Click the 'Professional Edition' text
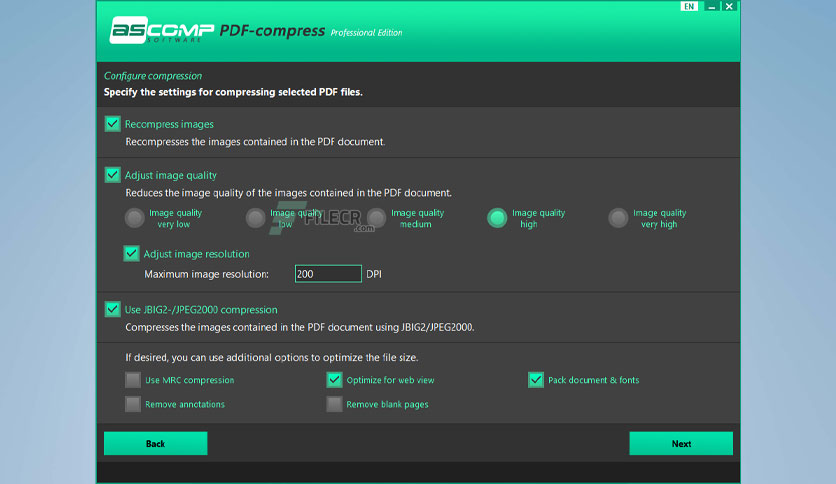836x484 pixels. coord(366,33)
